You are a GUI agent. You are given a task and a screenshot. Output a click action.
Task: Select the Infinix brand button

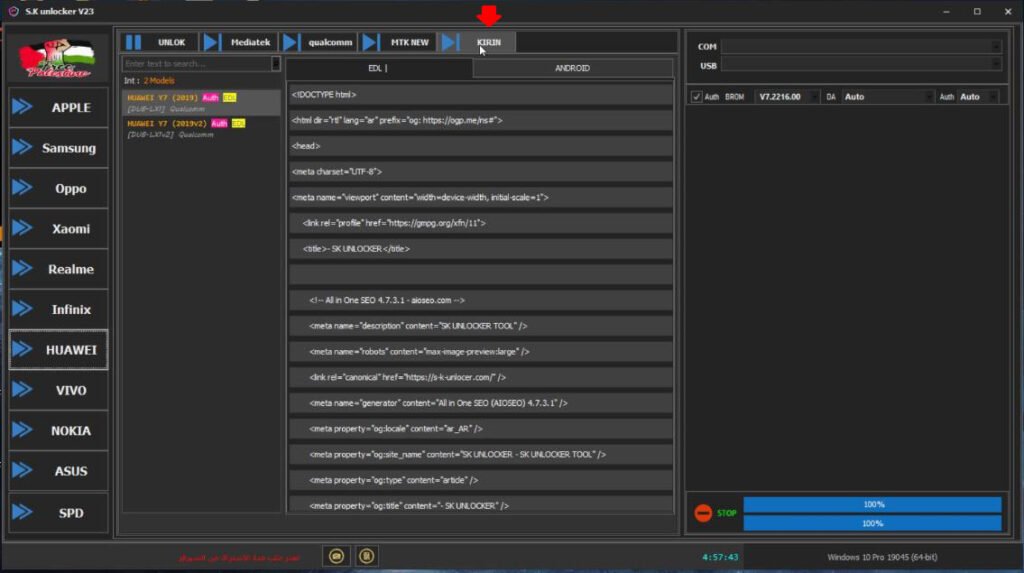pos(58,310)
